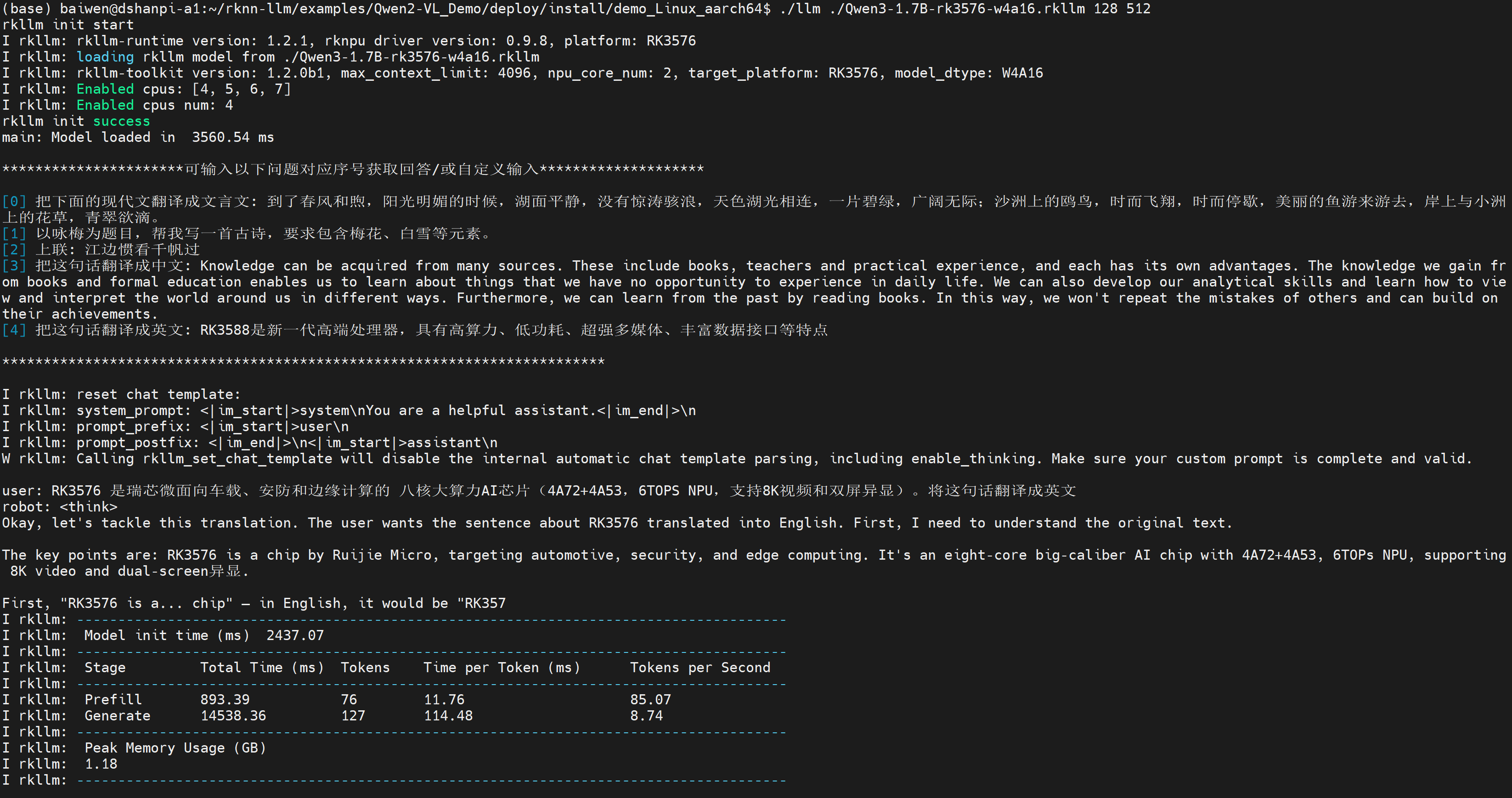The width and height of the screenshot is (1512, 798).
Task: Click the green 'success' text after rkllm init
Action: point(122,122)
